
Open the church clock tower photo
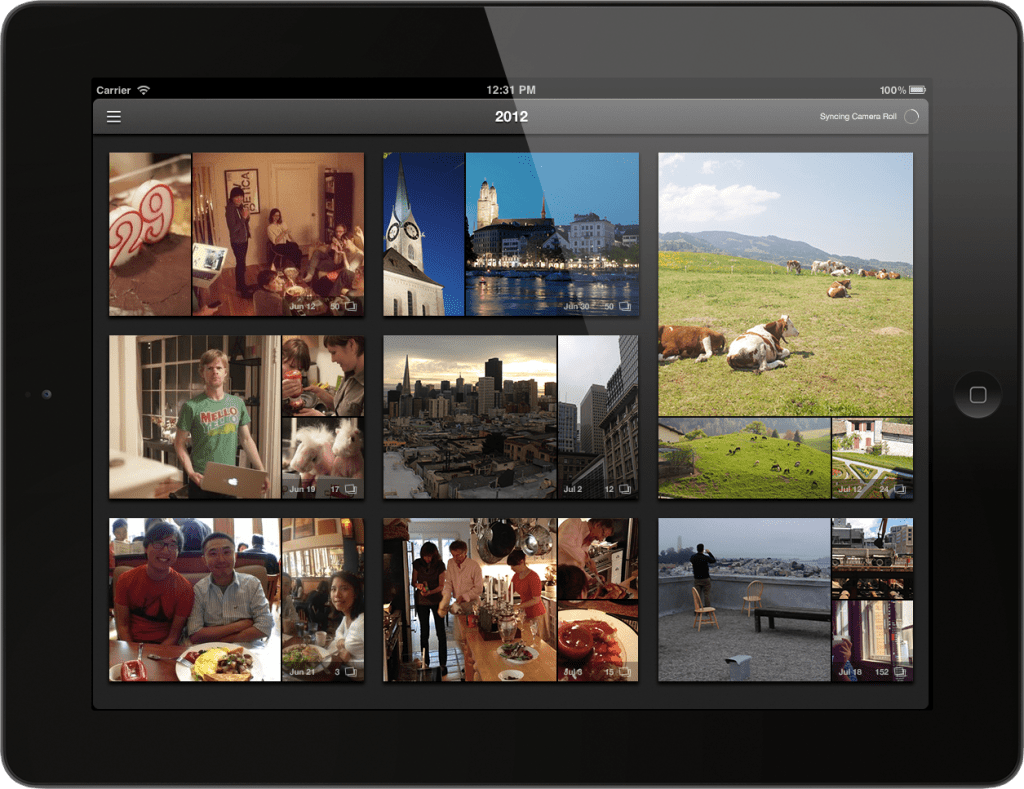click(x=423, y=234)
